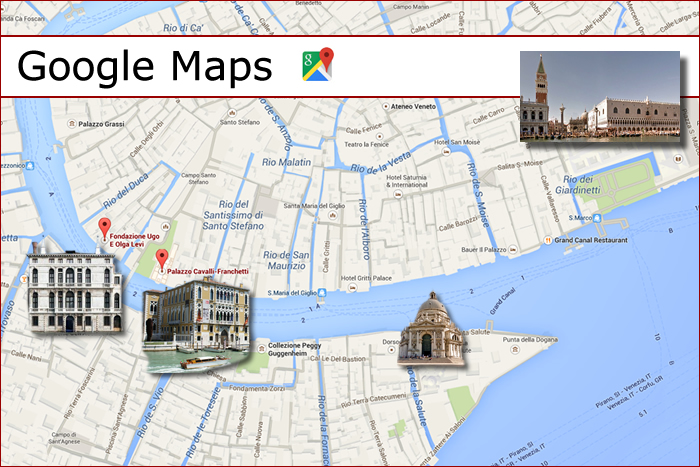Click the Bauer Il Palazzo label
This screenshot has width=700, height=467.
coord(484,250)
